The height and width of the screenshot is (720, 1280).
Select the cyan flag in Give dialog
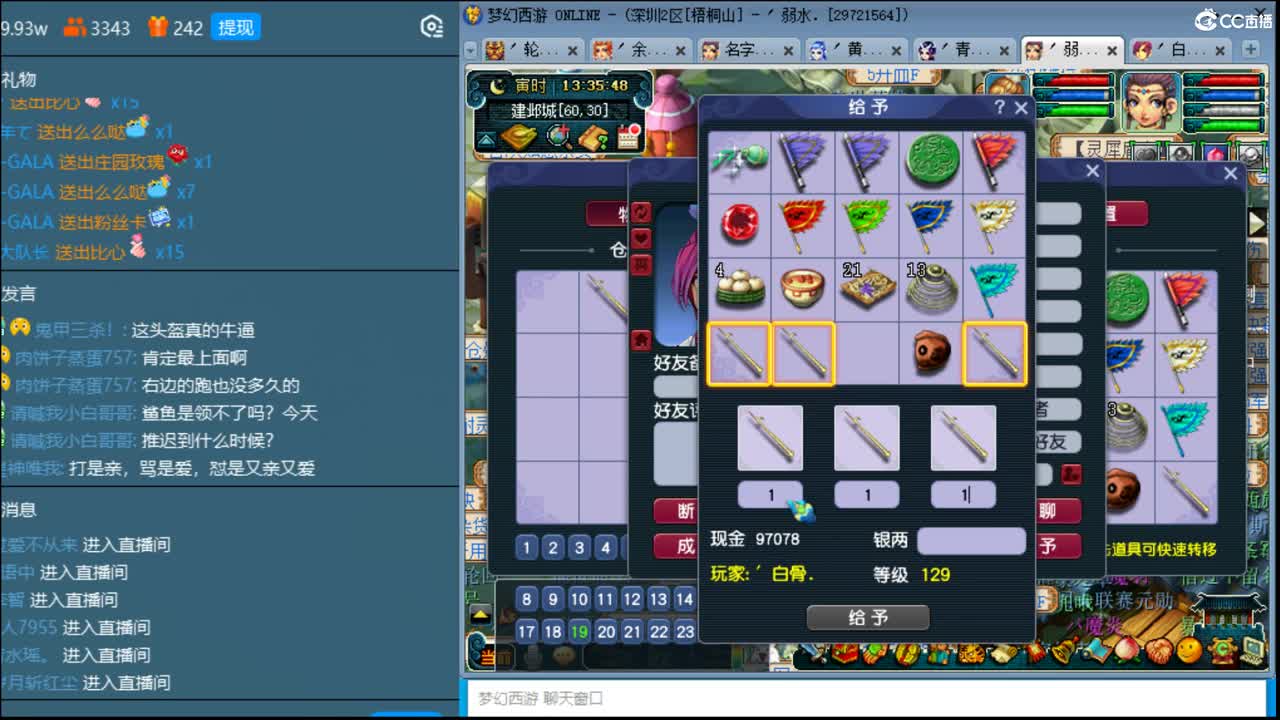point(994,289)
